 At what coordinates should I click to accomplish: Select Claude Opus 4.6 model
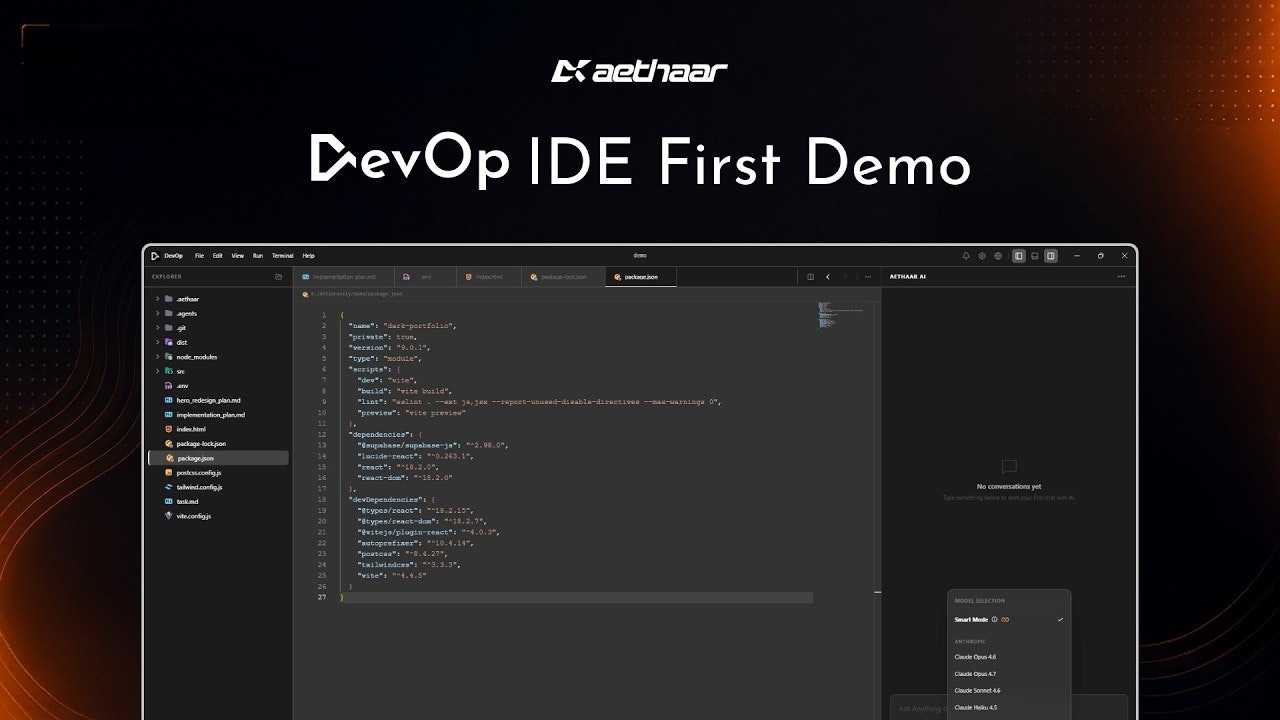pyautogui.click(x=1009, y=657)
